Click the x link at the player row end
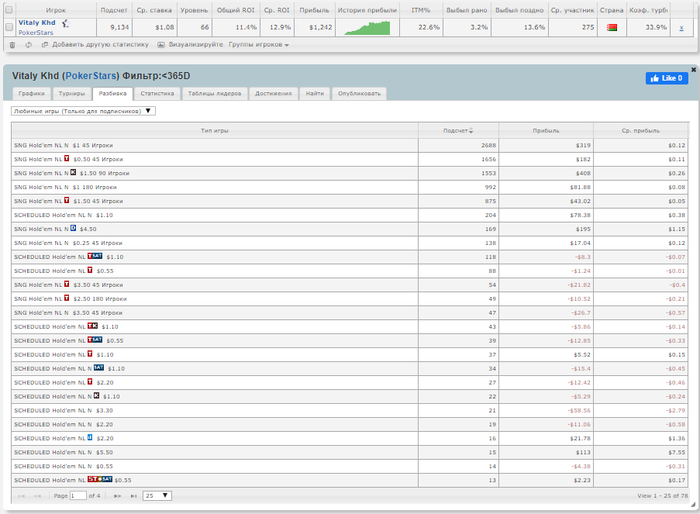 pyautogui.click(x=681, y=28)
